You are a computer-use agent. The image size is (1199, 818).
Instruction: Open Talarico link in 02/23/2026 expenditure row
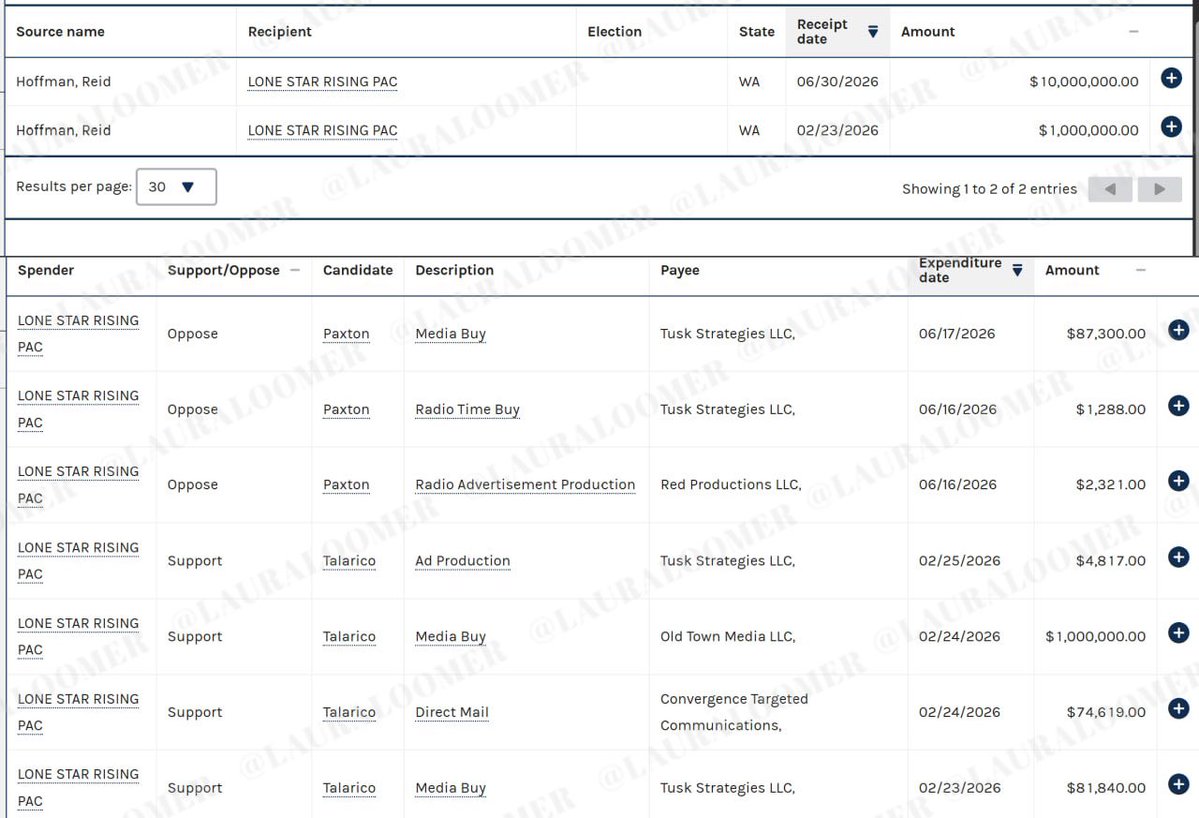pos(349,787)
